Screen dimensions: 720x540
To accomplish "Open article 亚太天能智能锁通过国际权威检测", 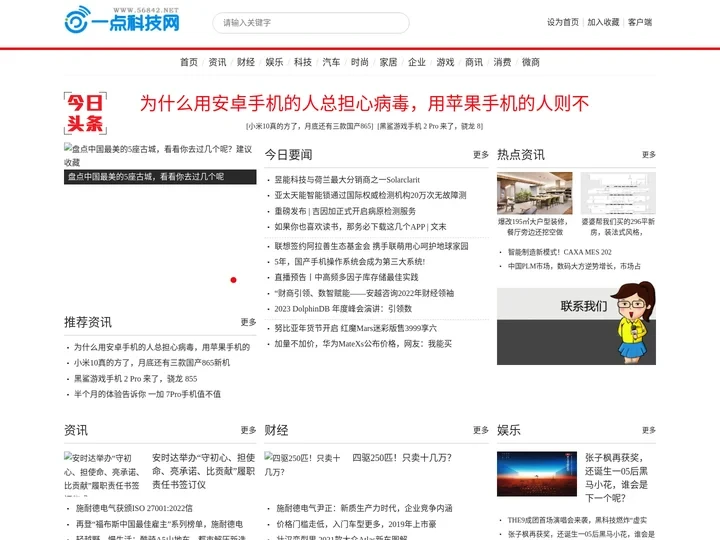I will (370, 195).
